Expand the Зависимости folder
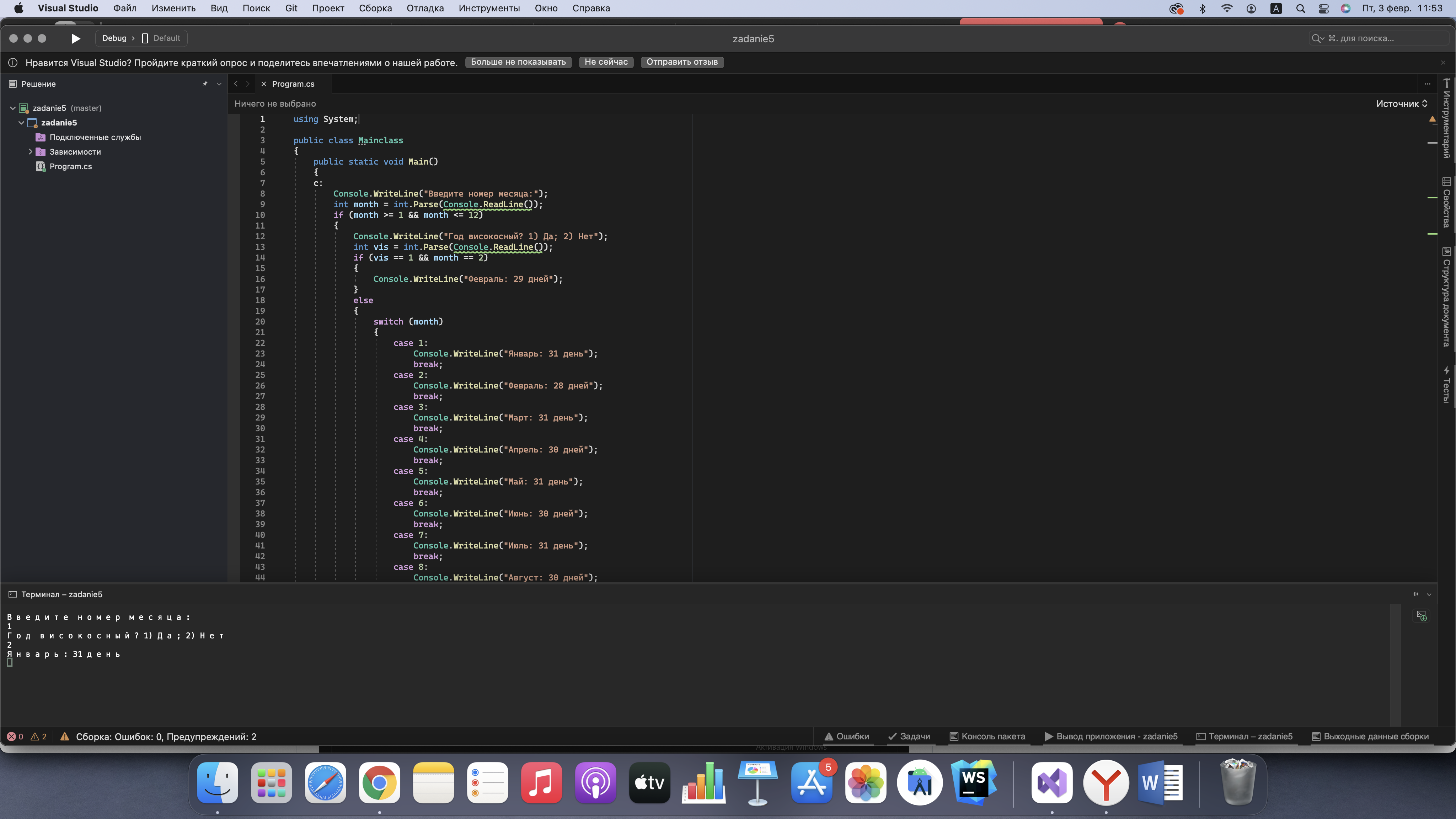This screenshot has width=1456, height=819. pos(31,151)
